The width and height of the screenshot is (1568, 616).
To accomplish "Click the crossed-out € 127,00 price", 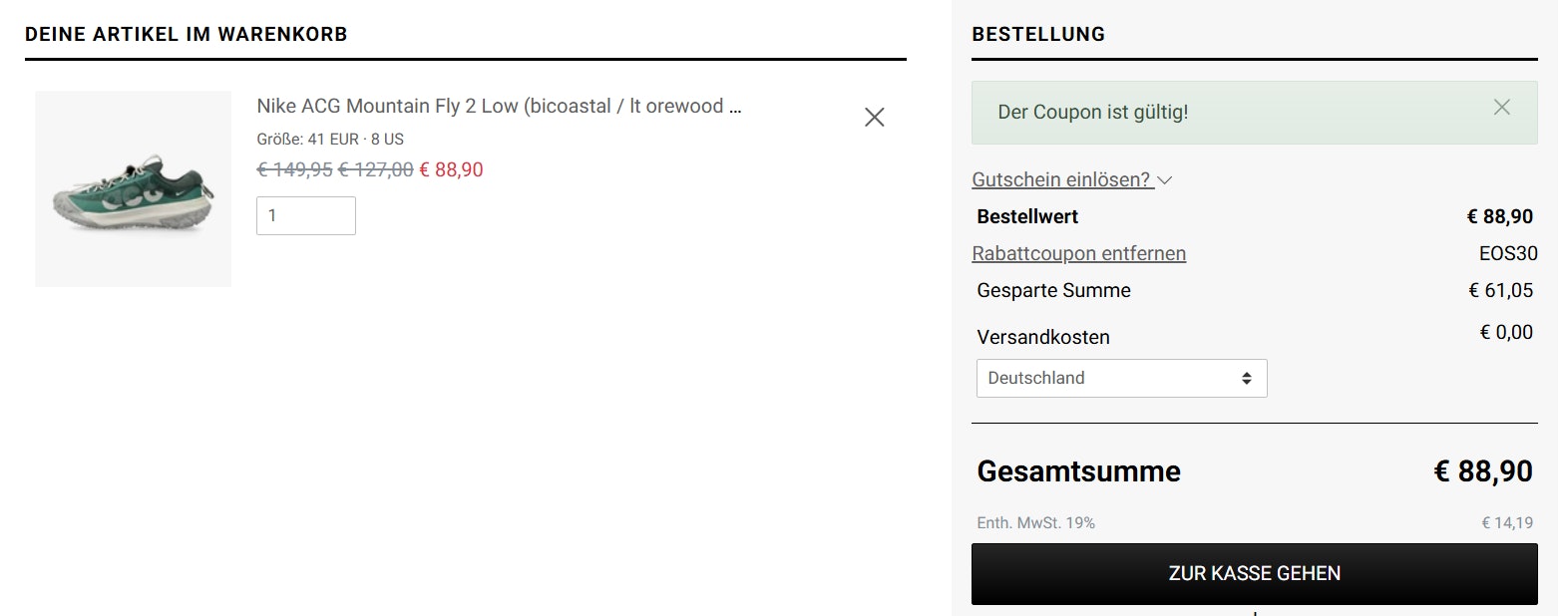I will point(375,170).
